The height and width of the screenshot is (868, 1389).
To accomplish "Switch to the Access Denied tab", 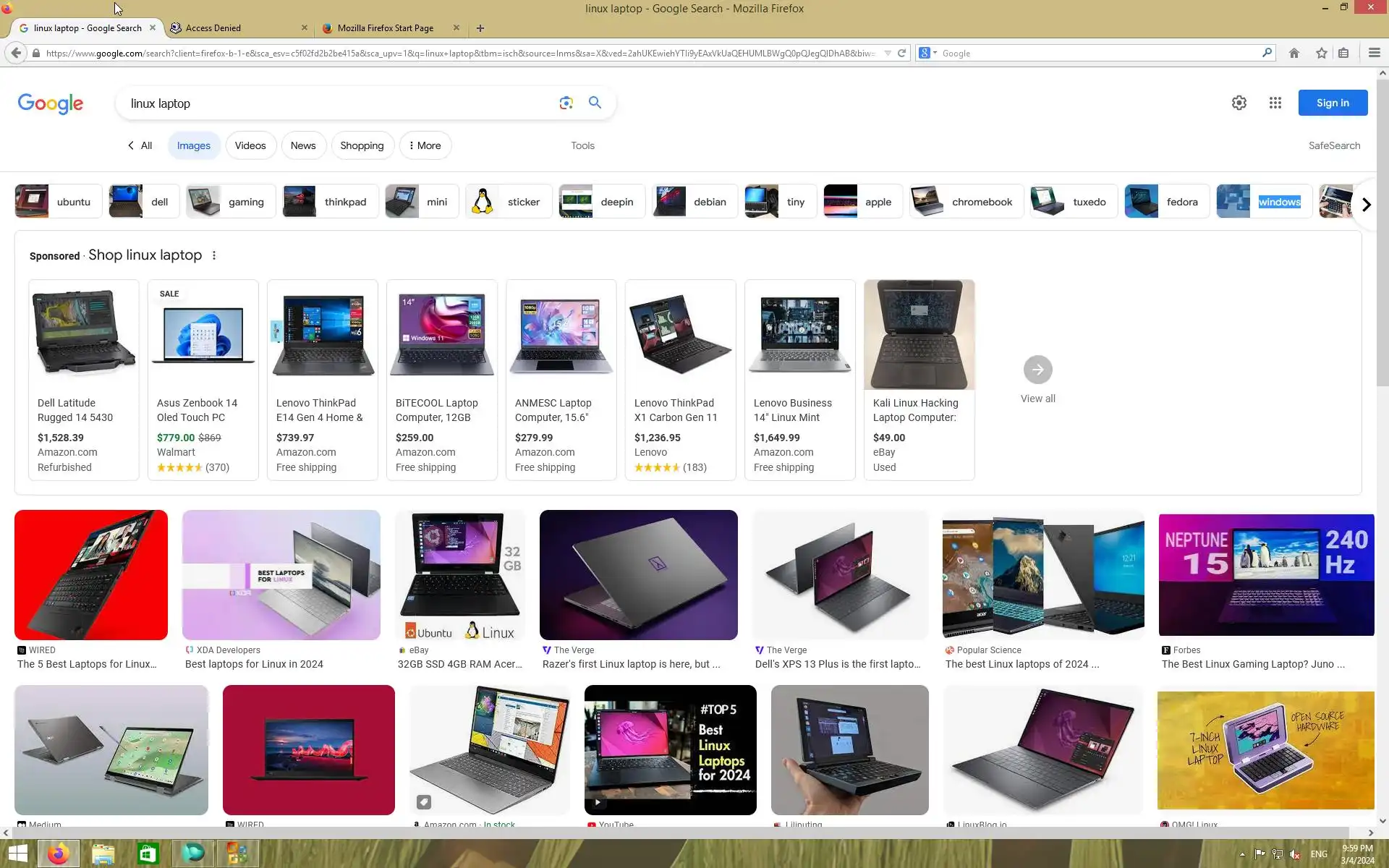I will (213, 28).
